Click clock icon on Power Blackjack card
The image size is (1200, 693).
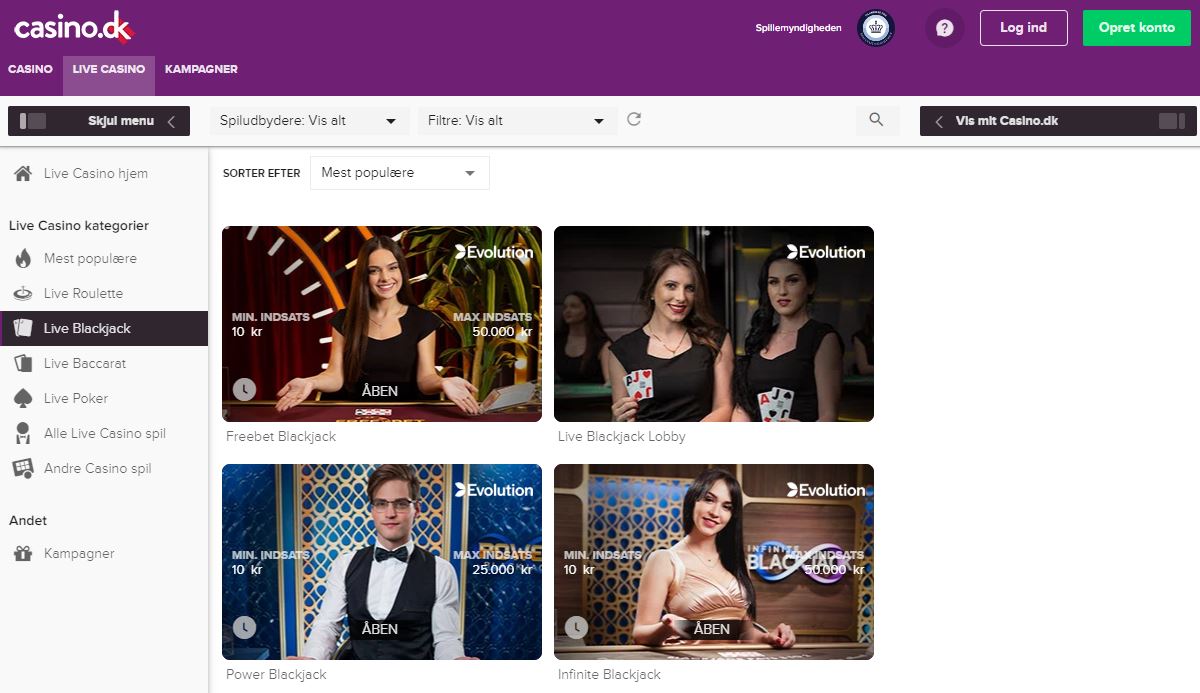click(x=244, y=627)
